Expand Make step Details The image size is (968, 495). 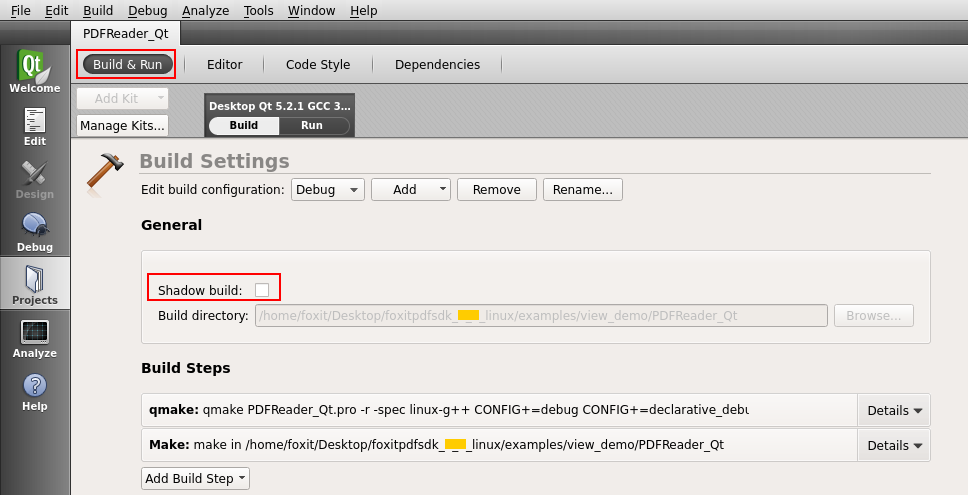[893, 445]
